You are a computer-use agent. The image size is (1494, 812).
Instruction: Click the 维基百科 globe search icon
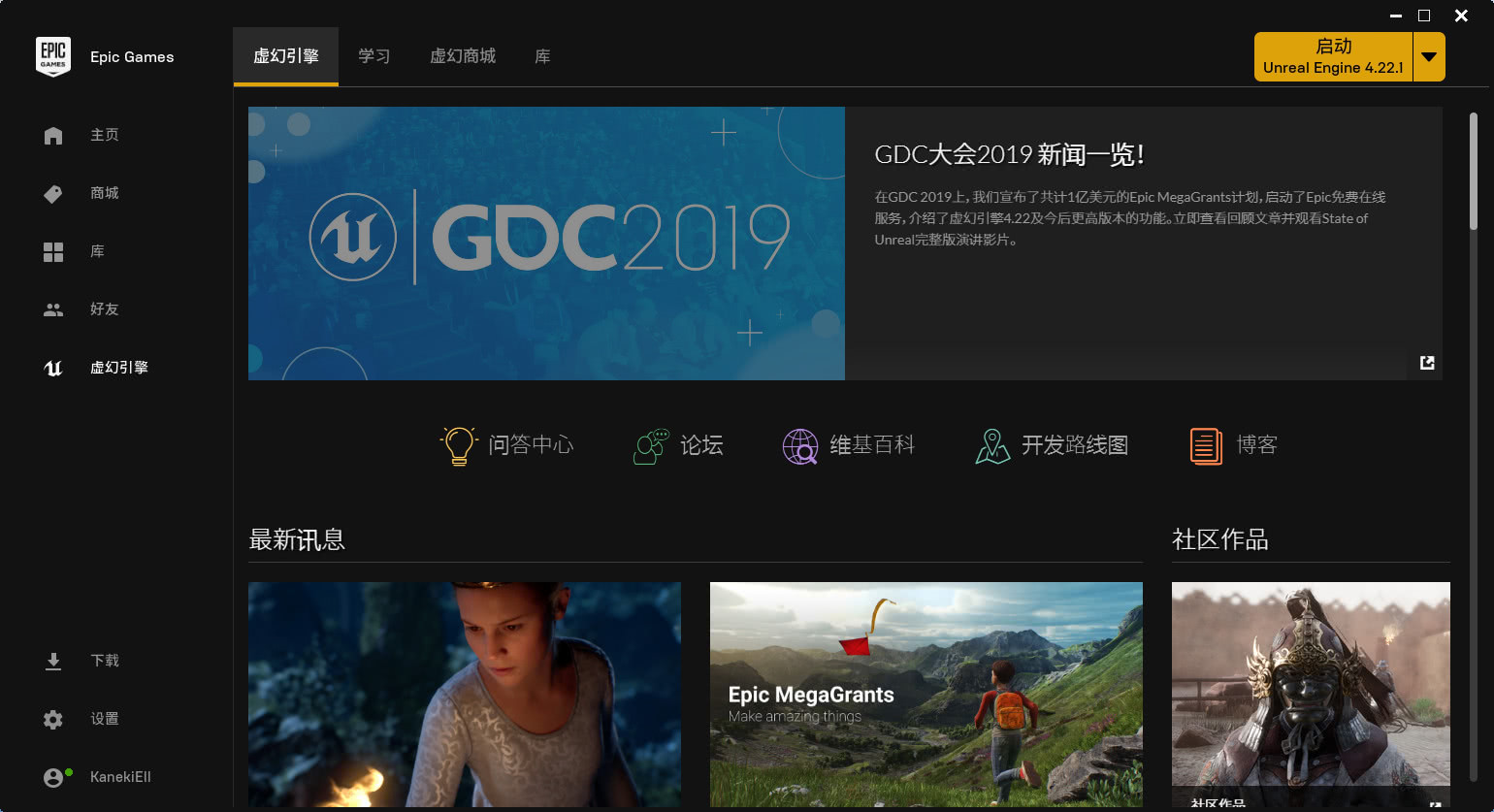coord(800,446)
